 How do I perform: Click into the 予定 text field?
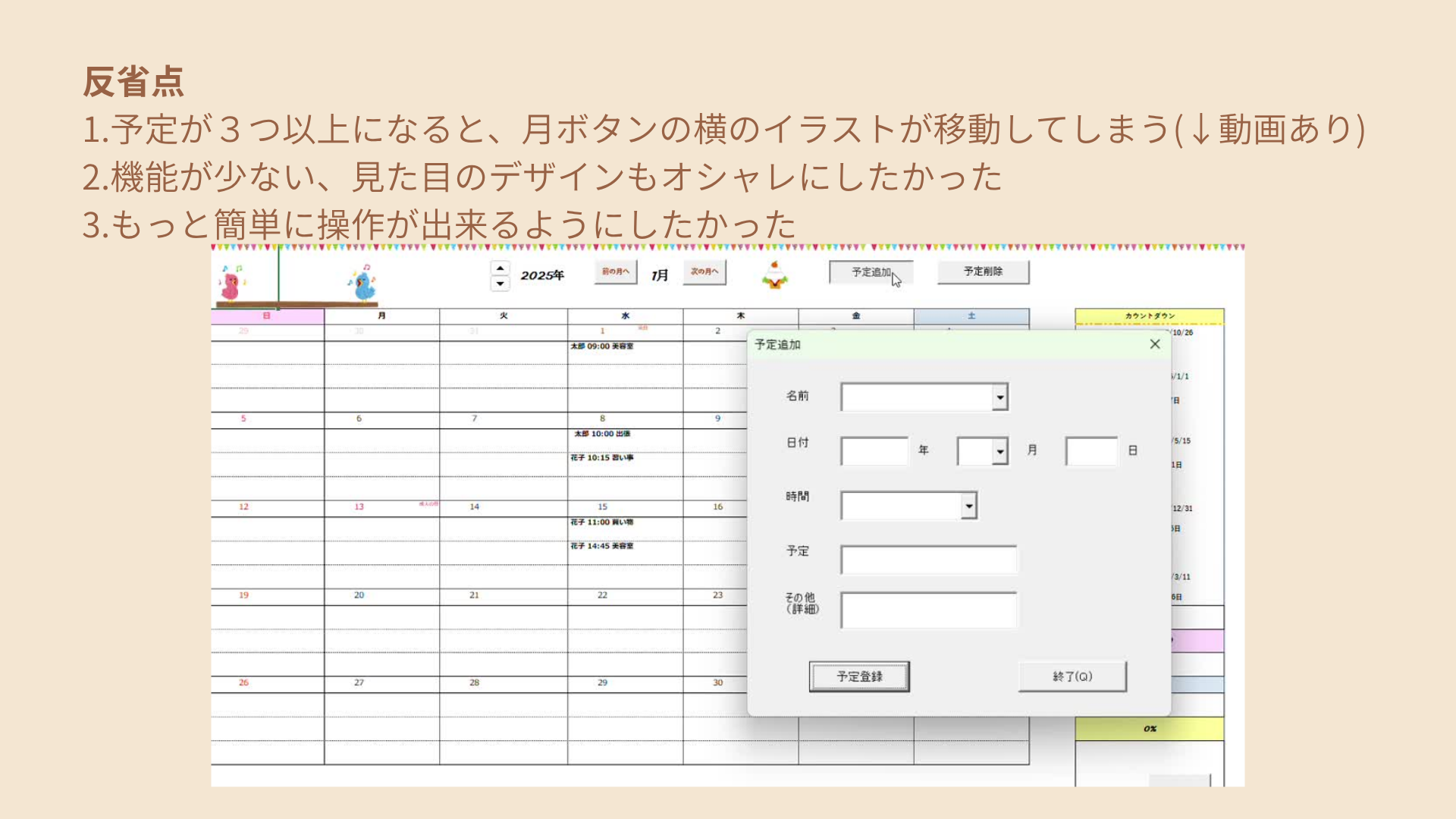click(928, 560)
